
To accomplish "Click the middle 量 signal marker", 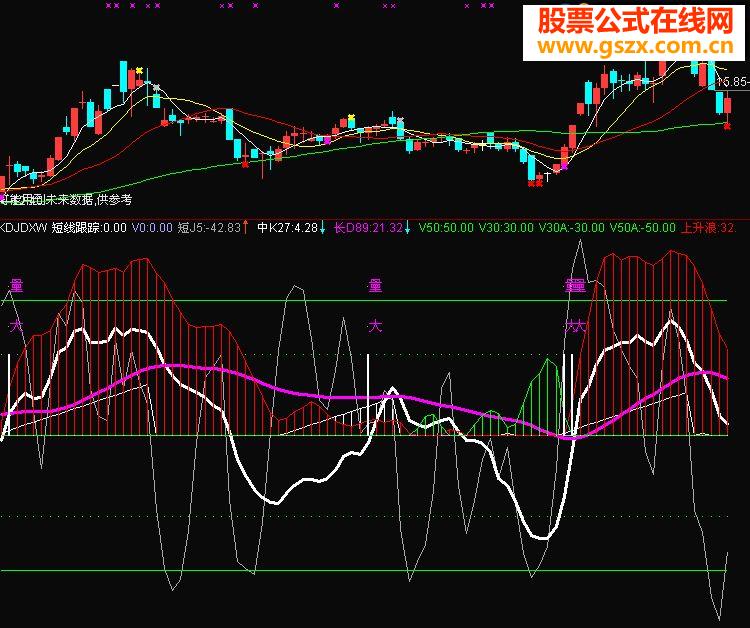I will click(375, 286).
